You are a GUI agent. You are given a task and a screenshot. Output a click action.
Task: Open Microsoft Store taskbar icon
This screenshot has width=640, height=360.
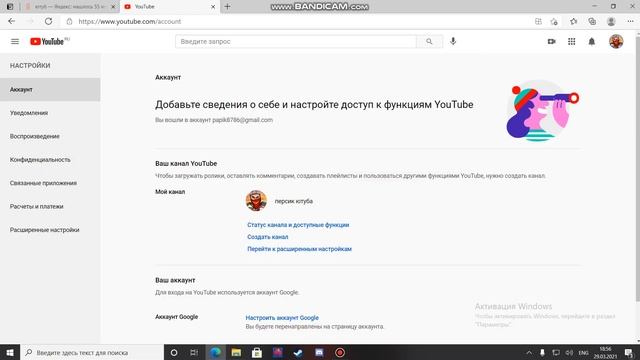point(257,352)
